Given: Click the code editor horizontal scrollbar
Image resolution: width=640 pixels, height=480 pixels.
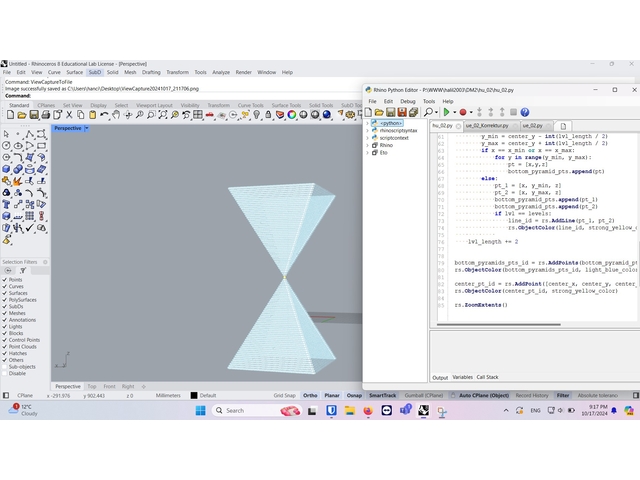Looking at the screenshot, I should pyautogui.click(x=498, y=325).
